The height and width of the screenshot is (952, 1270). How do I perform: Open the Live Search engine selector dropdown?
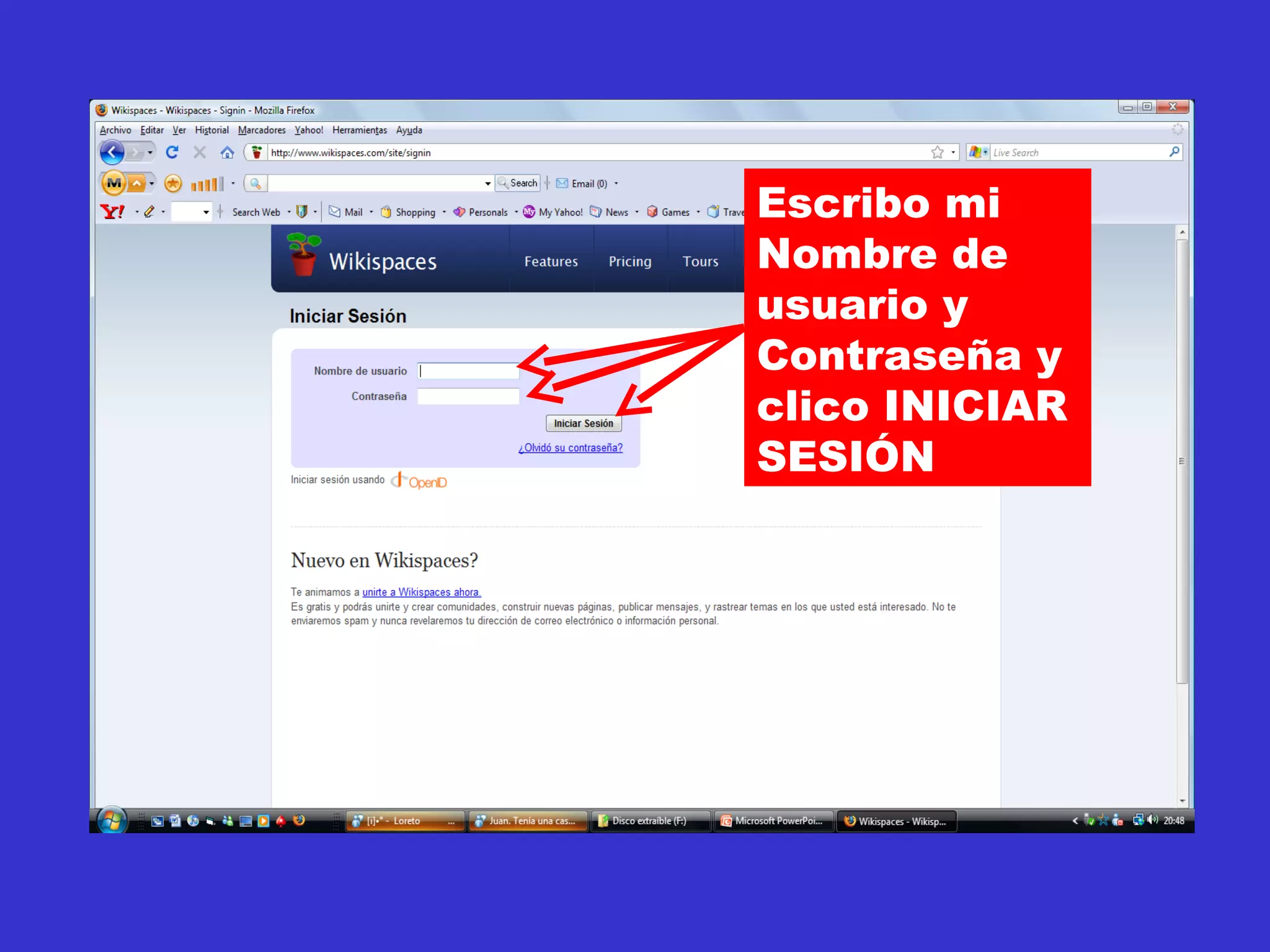985,152
